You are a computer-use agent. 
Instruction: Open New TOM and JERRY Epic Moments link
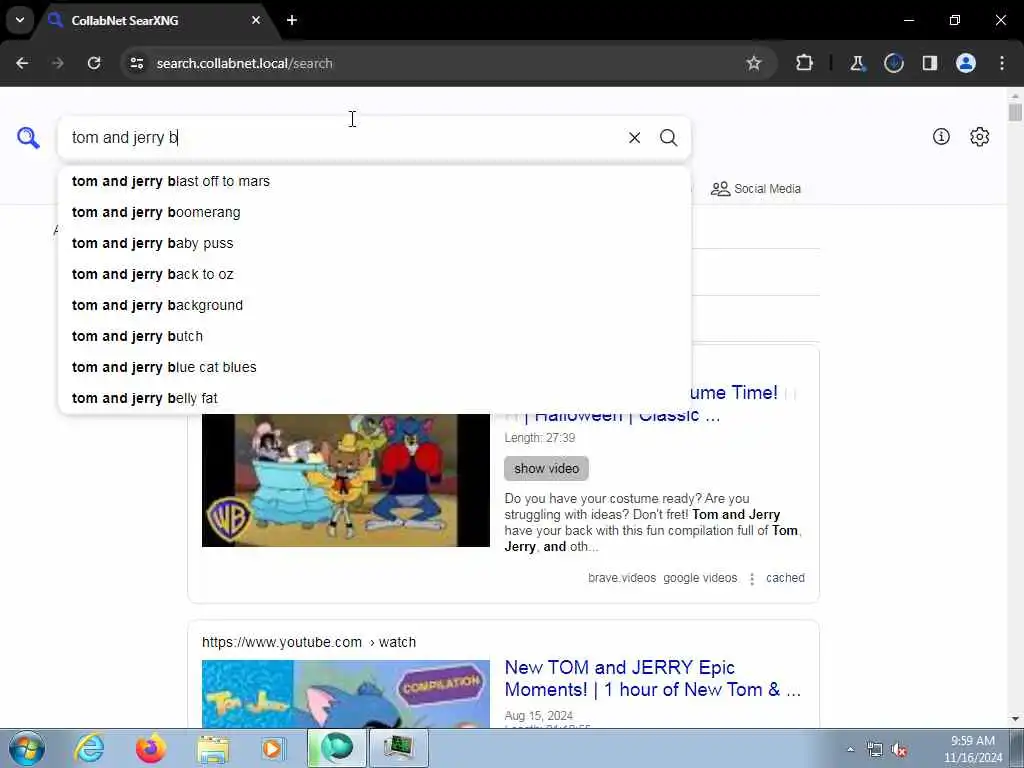(652, 679)
